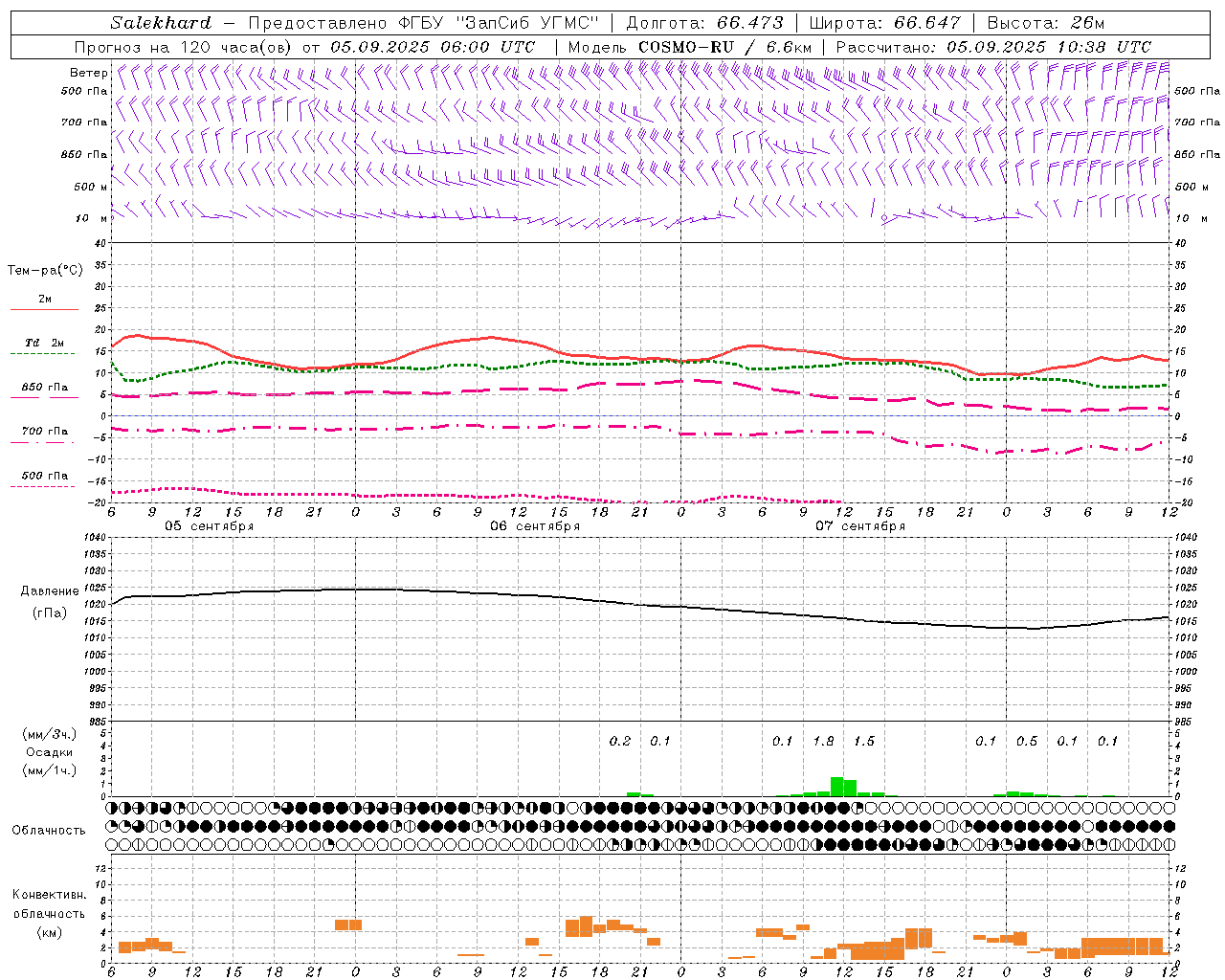Click the station name 'Salekhard' in the header
The image size is (1225, 980).
click(x=161, y=23)
